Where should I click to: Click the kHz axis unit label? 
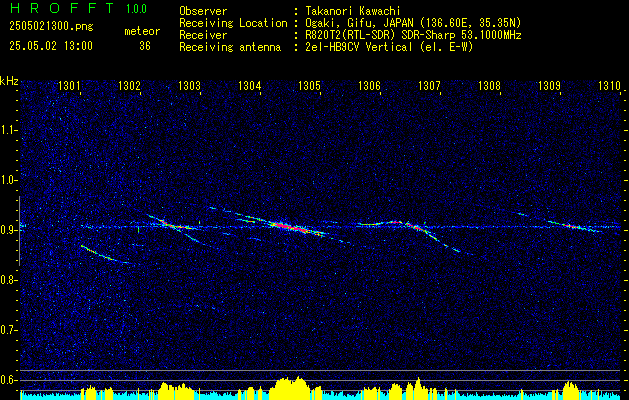pos(9,81)
